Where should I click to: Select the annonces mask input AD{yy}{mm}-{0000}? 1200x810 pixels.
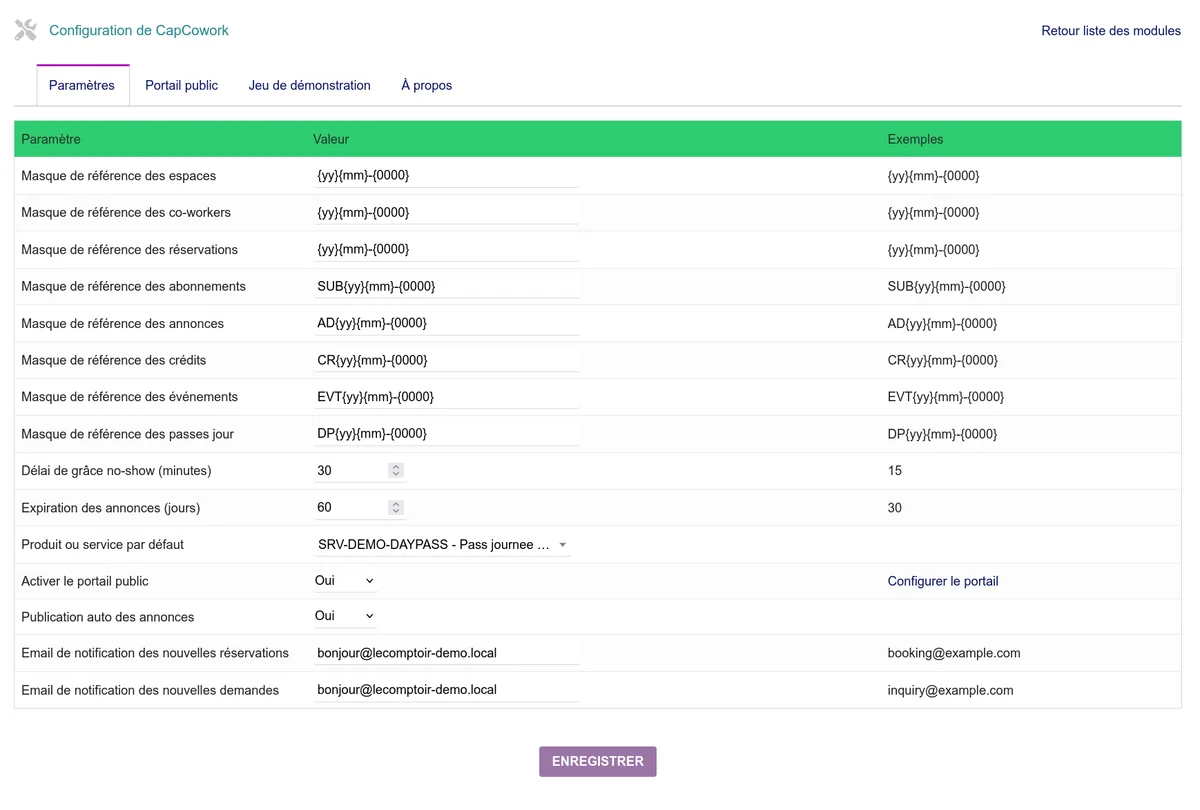point(446,323)
